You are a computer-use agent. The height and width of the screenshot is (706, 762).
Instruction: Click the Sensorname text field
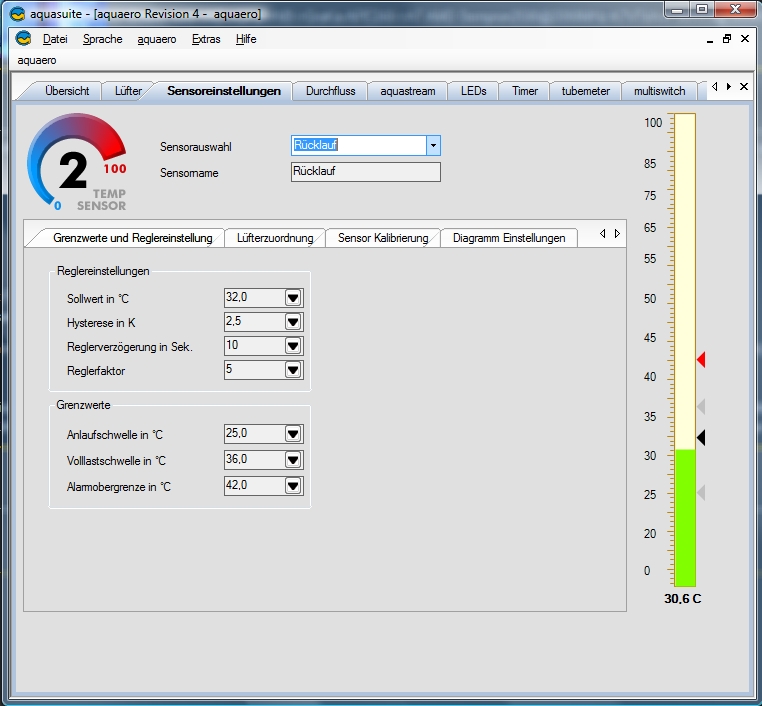pos(365,172)
